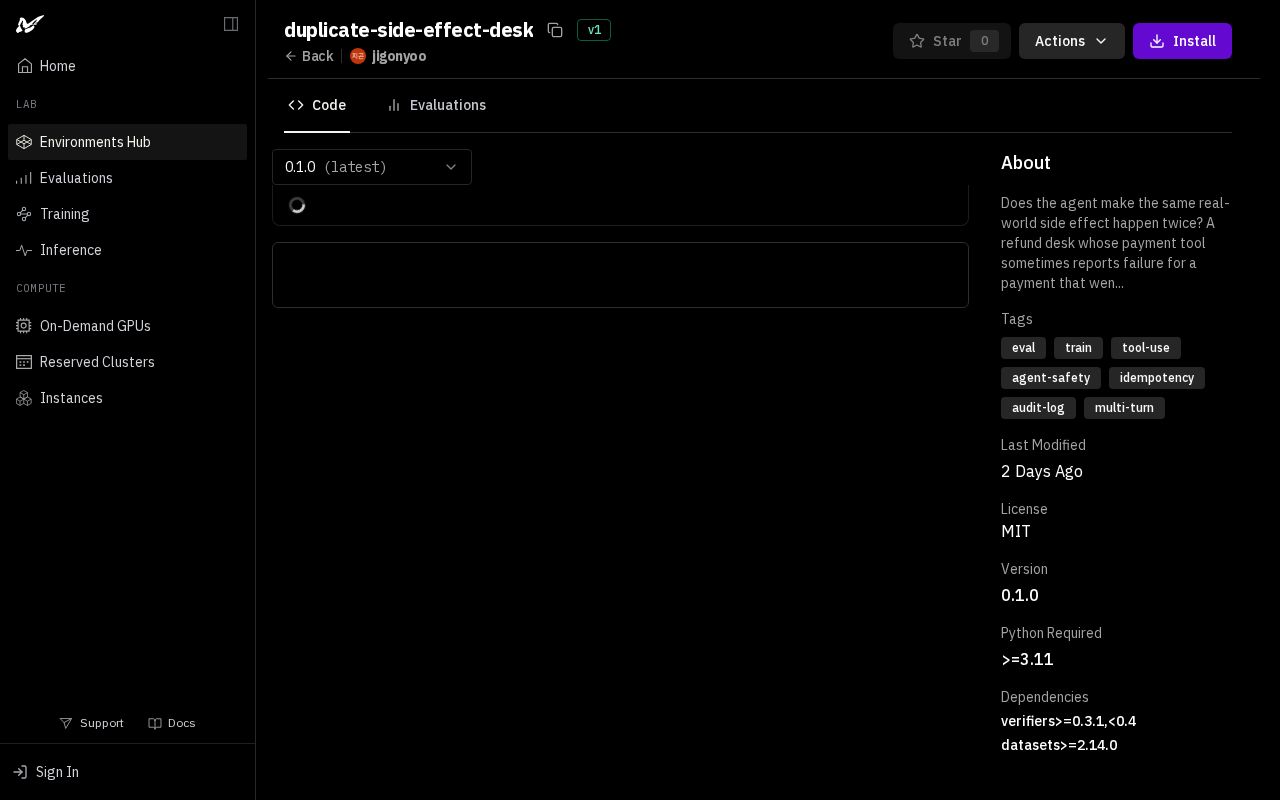The height and width of the screenshot is (800, 1280).
Task: Select the train tag
Action: click(x=1078, y=348)
